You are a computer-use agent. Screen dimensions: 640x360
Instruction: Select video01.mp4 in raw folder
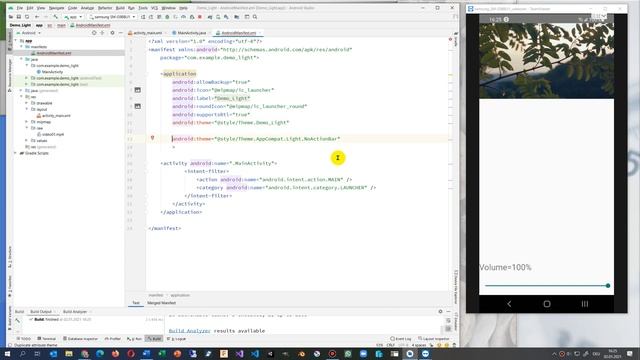click(51, 134)
